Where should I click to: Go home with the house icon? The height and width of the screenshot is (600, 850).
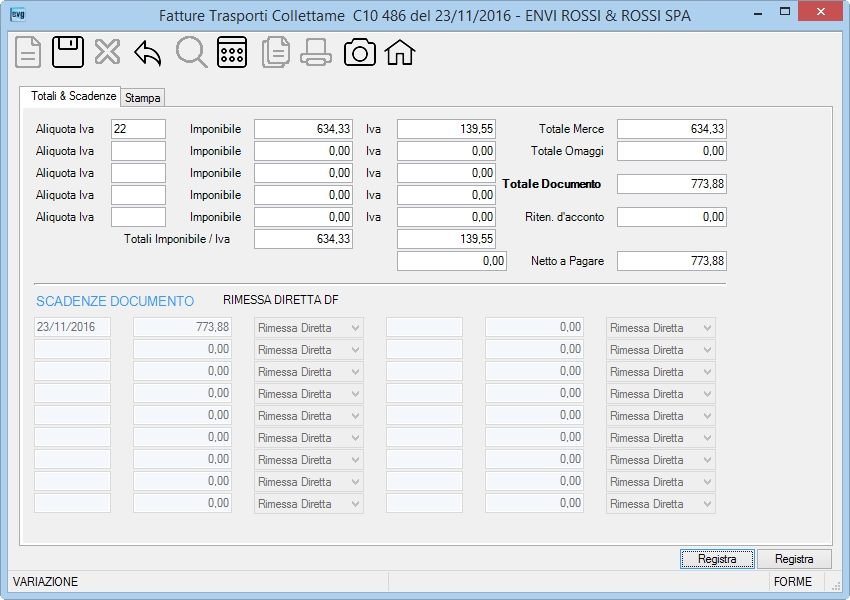(400, 53)
